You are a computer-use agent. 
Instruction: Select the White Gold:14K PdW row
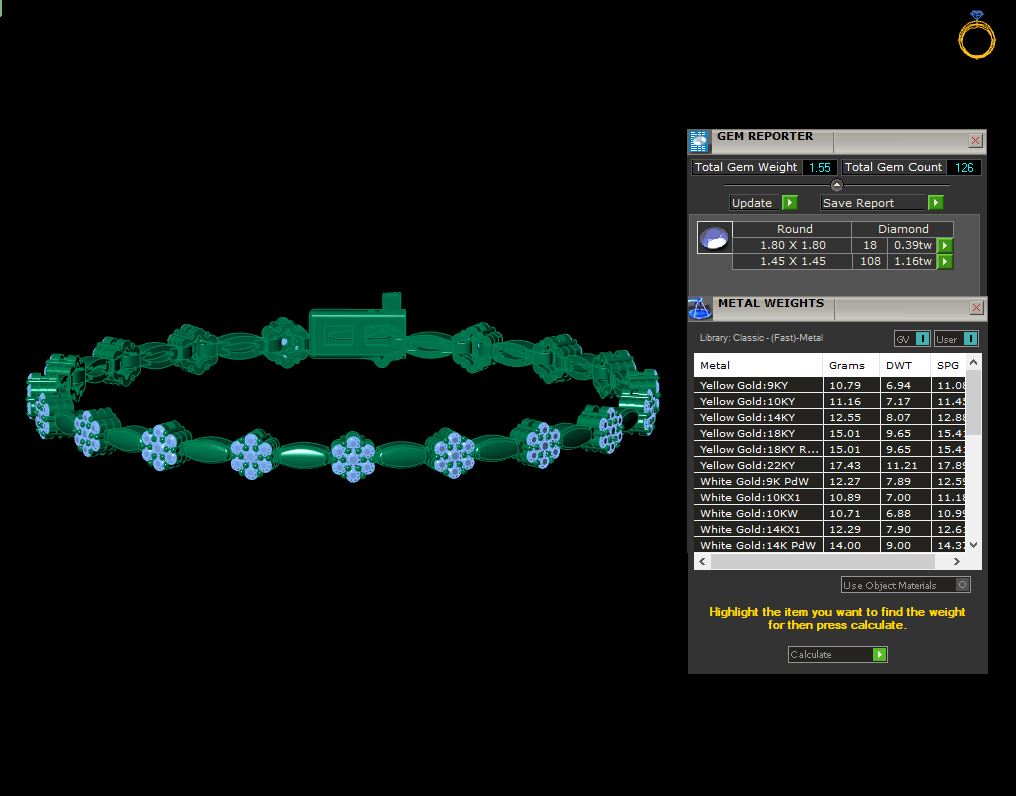830,545
